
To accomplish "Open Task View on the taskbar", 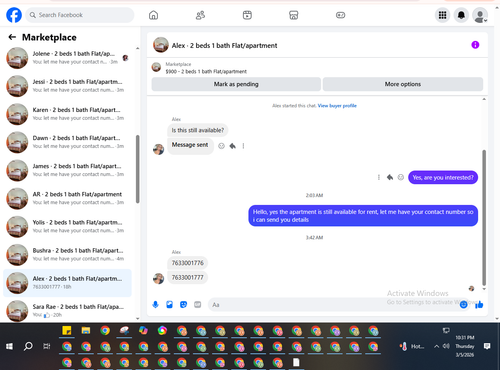I will coord(47,346).
